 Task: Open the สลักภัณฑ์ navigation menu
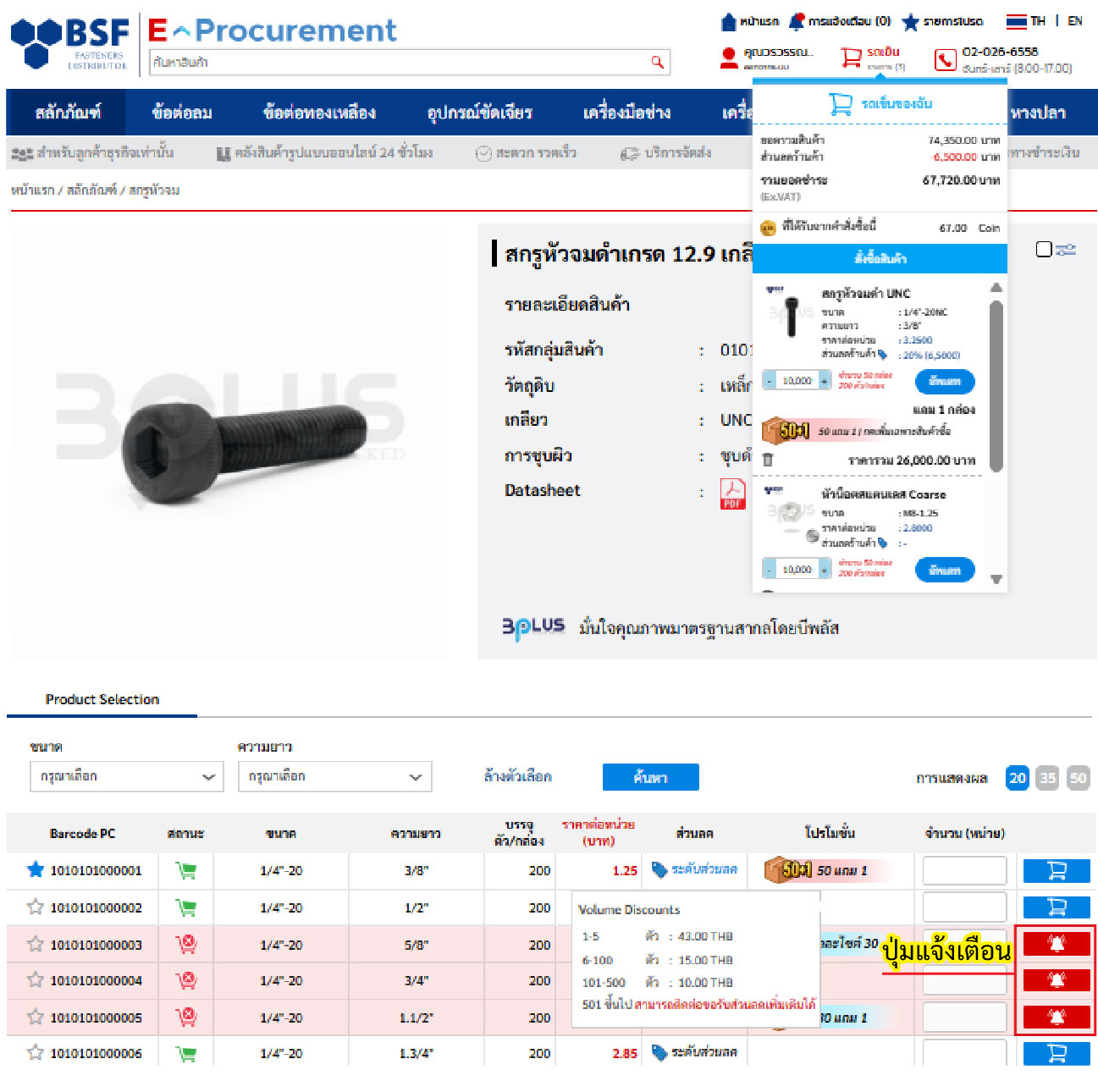(x=68, y=113)
